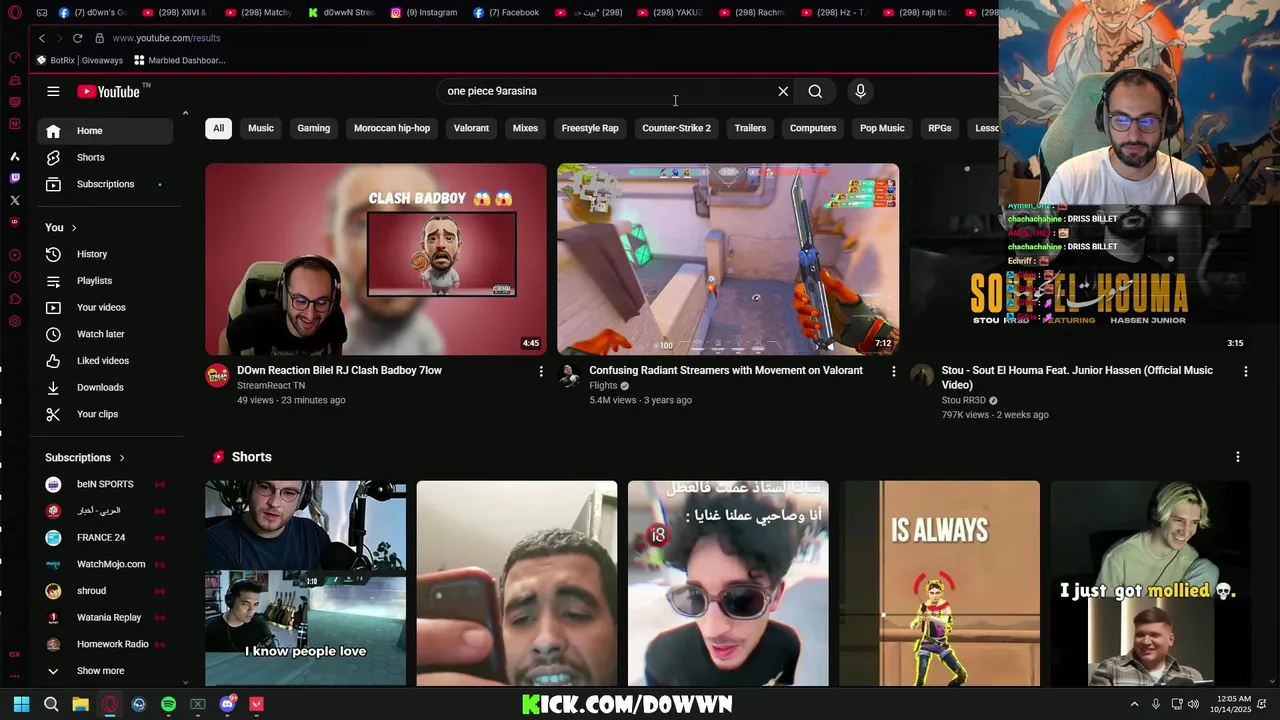
Task: Open the StreamReact TN channel avatar
Action: tap(217, 376)
